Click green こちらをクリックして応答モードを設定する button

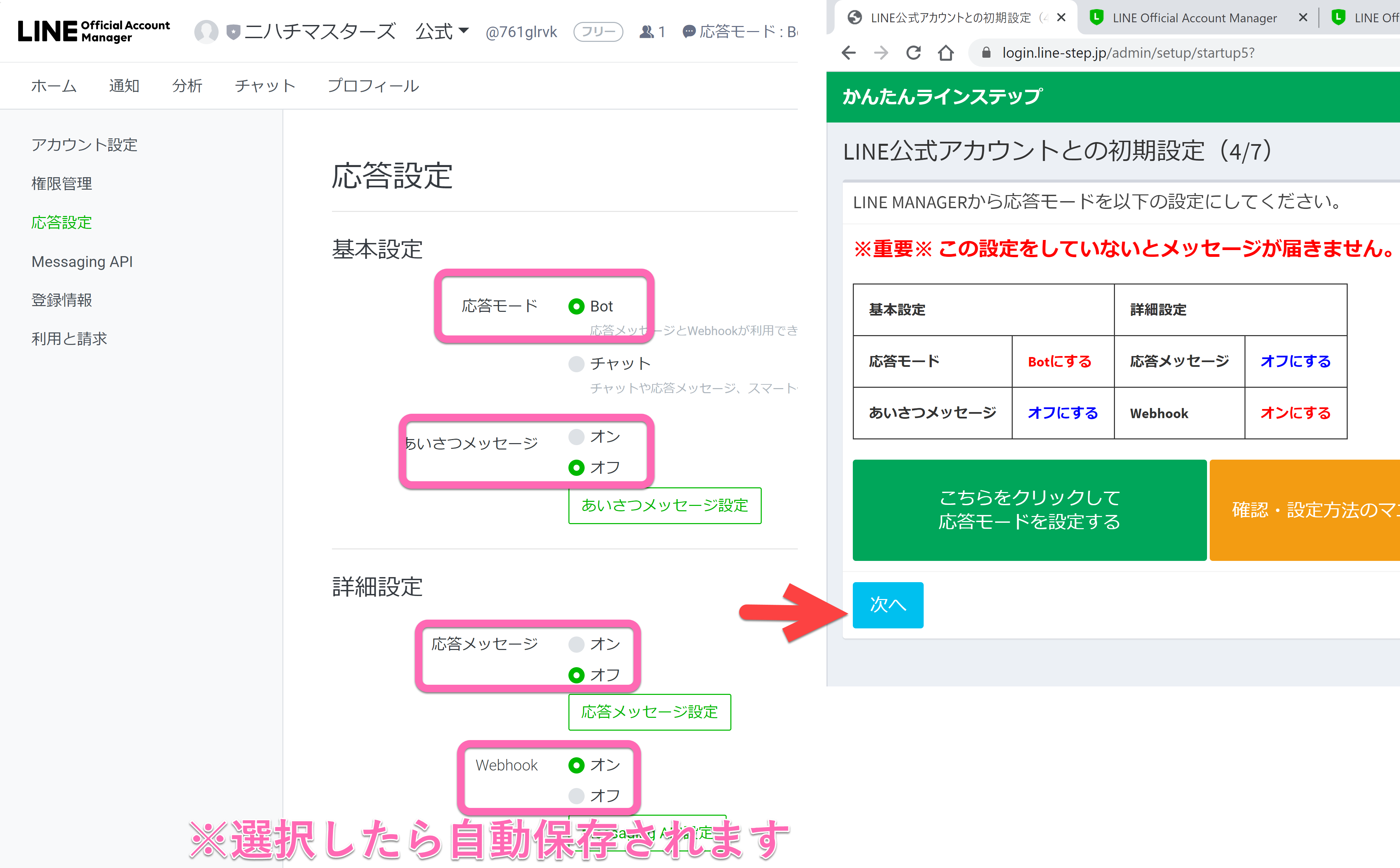pos(1029,510)
